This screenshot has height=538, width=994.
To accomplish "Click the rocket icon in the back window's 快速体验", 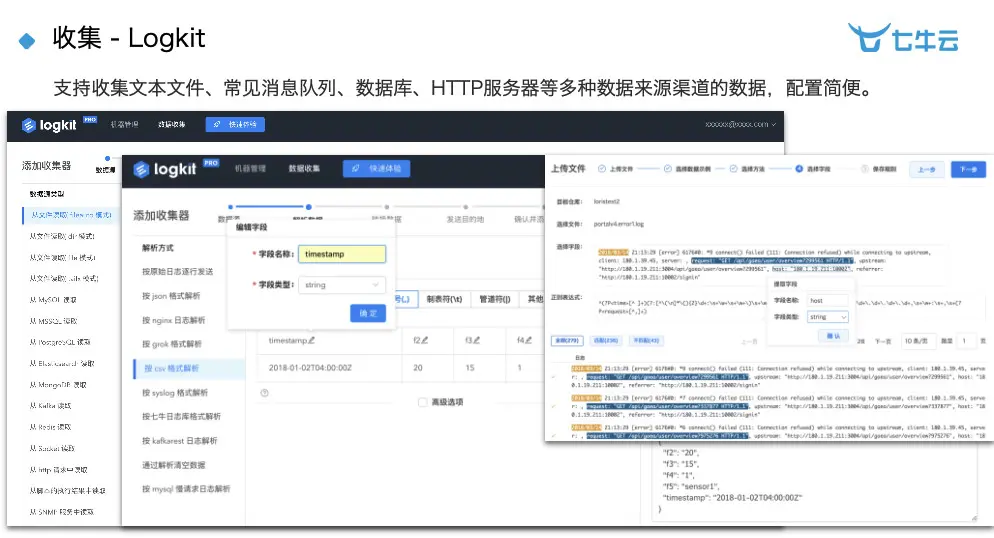I will [217, 124].
